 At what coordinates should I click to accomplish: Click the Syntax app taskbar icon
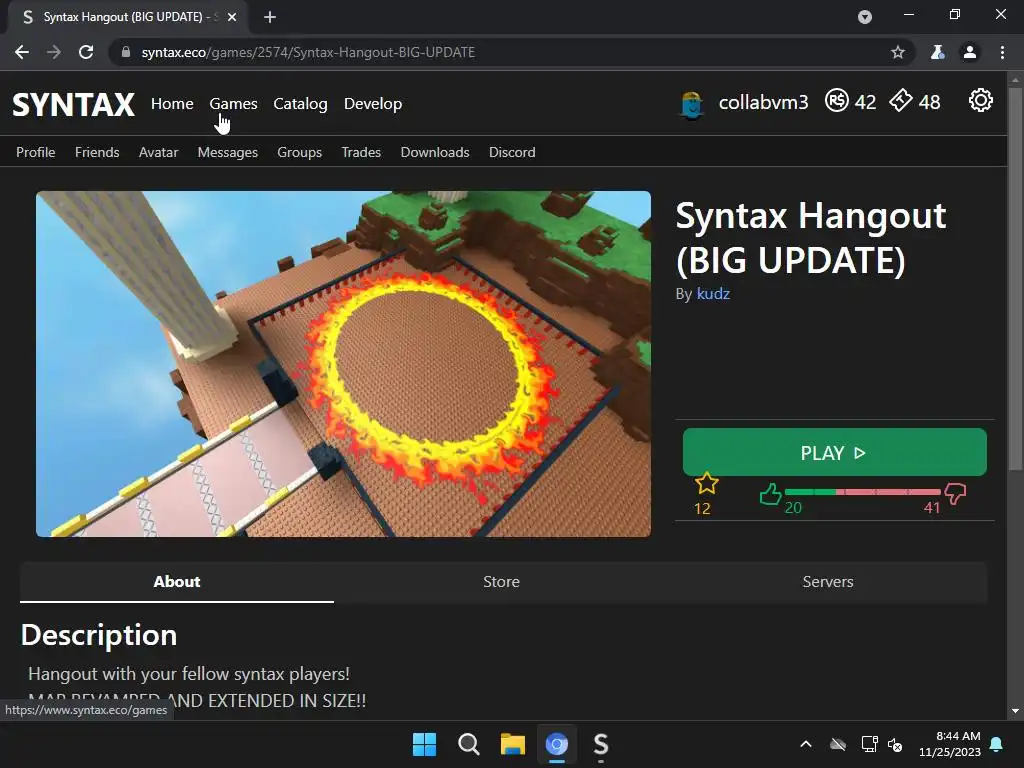(x=601, y=744)
